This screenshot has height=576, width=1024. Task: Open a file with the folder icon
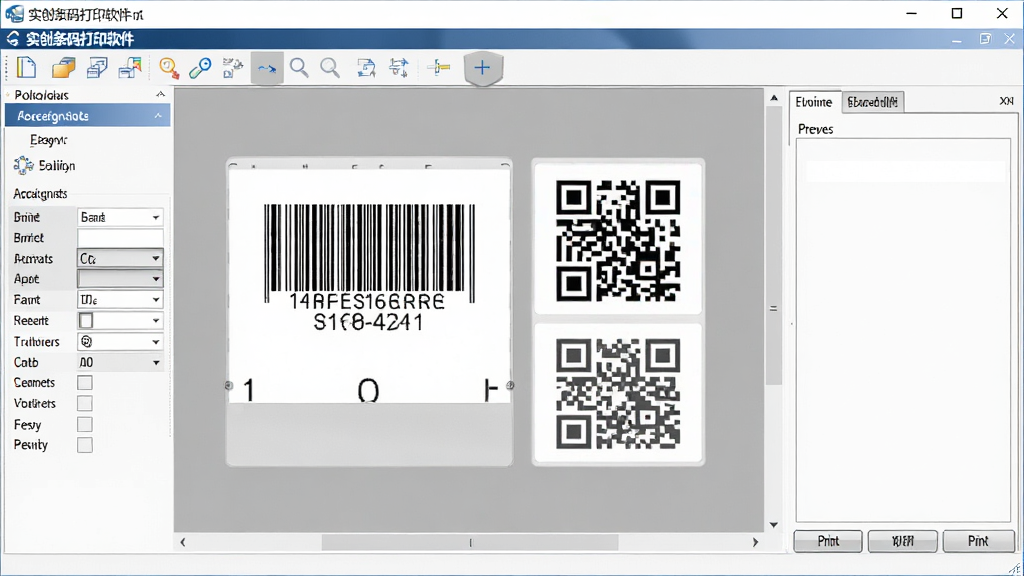[x=63, y=68]
